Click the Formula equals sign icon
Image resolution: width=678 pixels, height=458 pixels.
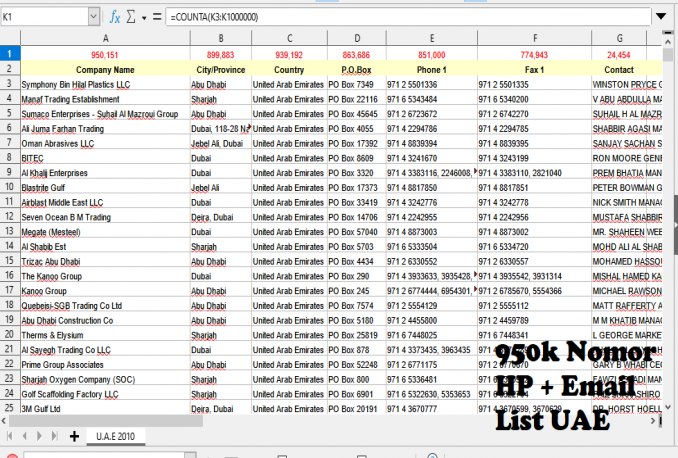click(157, 17)
